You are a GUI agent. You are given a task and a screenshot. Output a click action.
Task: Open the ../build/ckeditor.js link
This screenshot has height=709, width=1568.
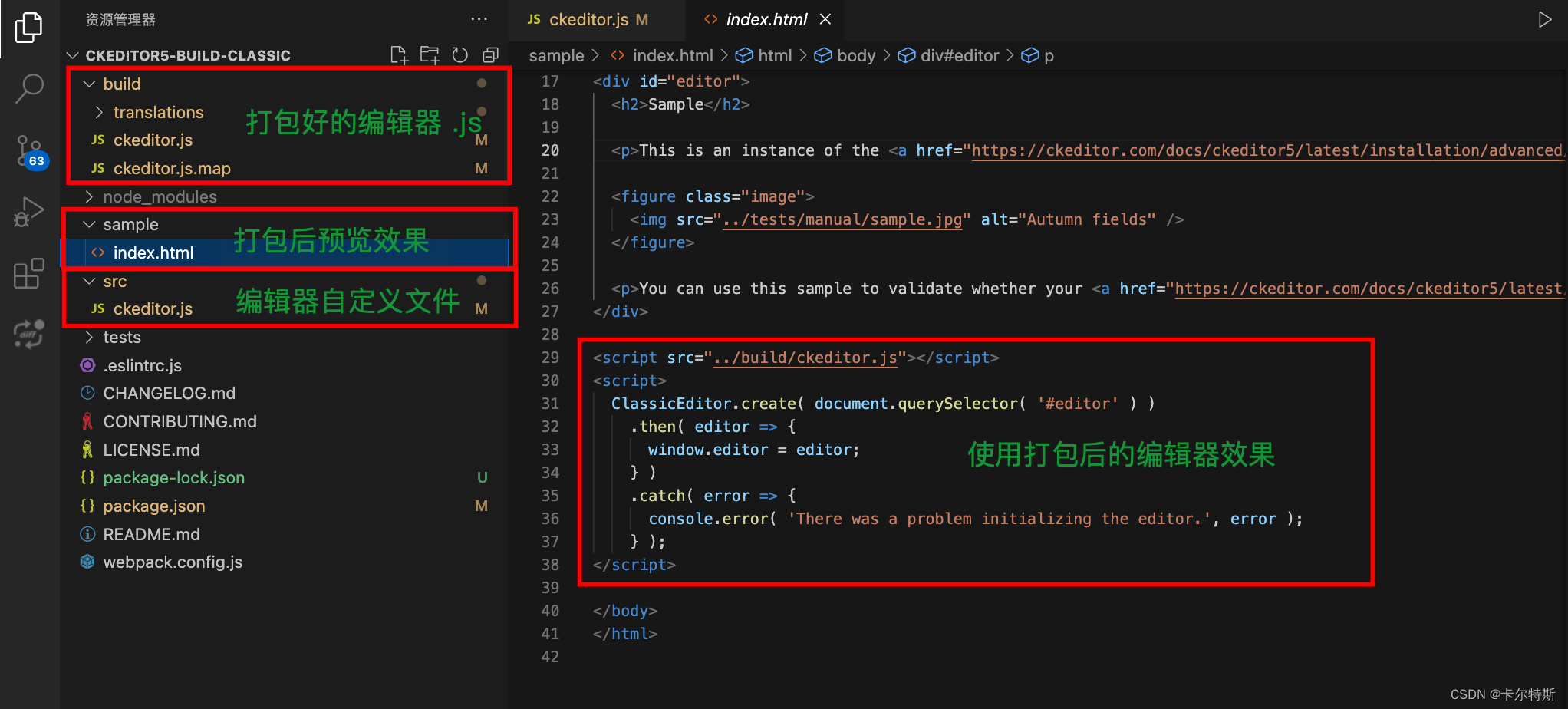click(x=807, y=357)
